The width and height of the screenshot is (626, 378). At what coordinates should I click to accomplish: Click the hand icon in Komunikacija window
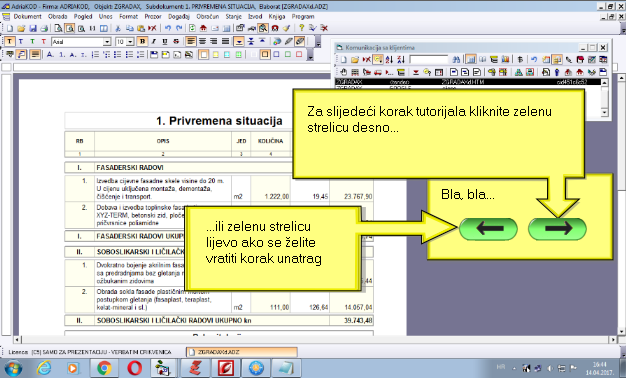[x=344, y=72]
